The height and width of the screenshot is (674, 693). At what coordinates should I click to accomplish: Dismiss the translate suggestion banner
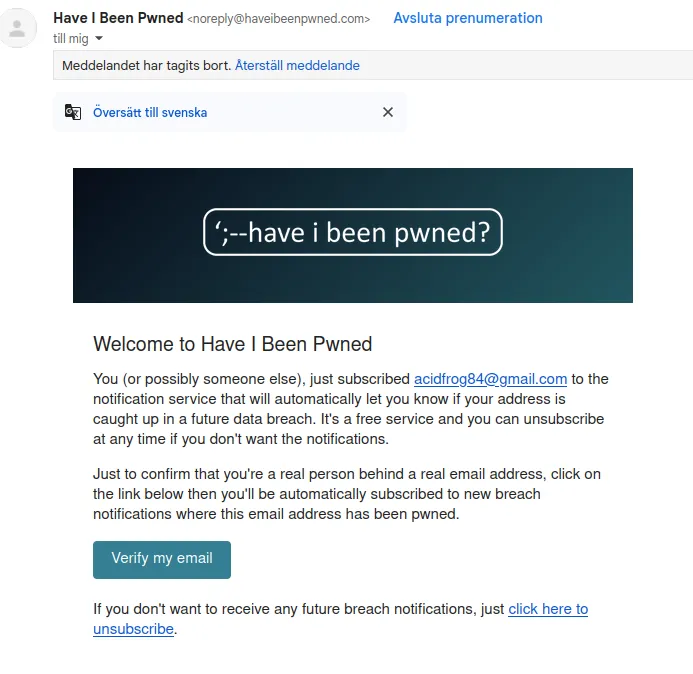pyautogui.click(x=388, y=112)
